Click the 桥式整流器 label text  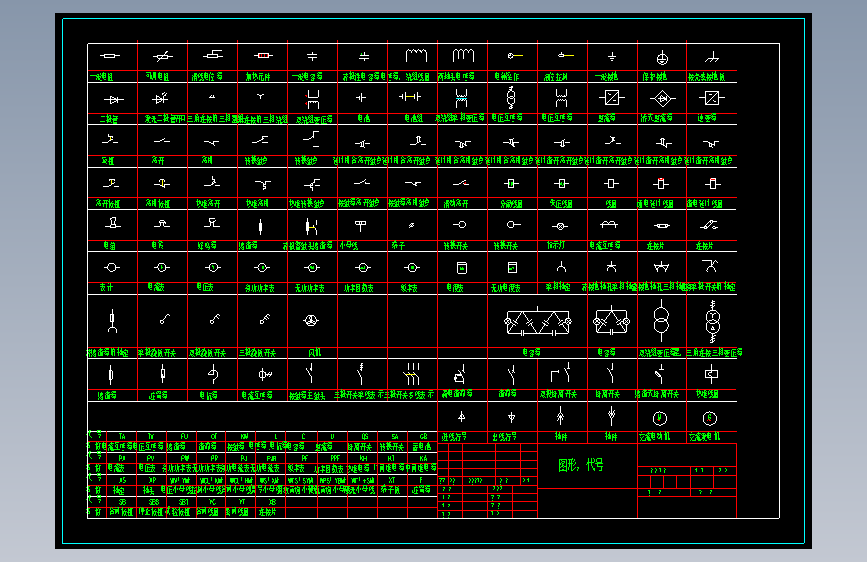tap(656, 118)
